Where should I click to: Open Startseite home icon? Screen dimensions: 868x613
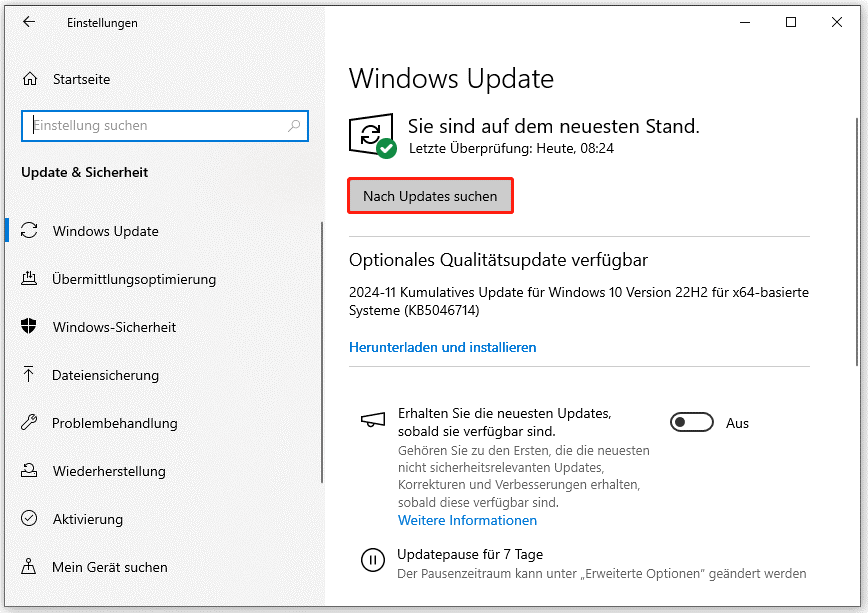pyautogui.click(x=30, y=79)
